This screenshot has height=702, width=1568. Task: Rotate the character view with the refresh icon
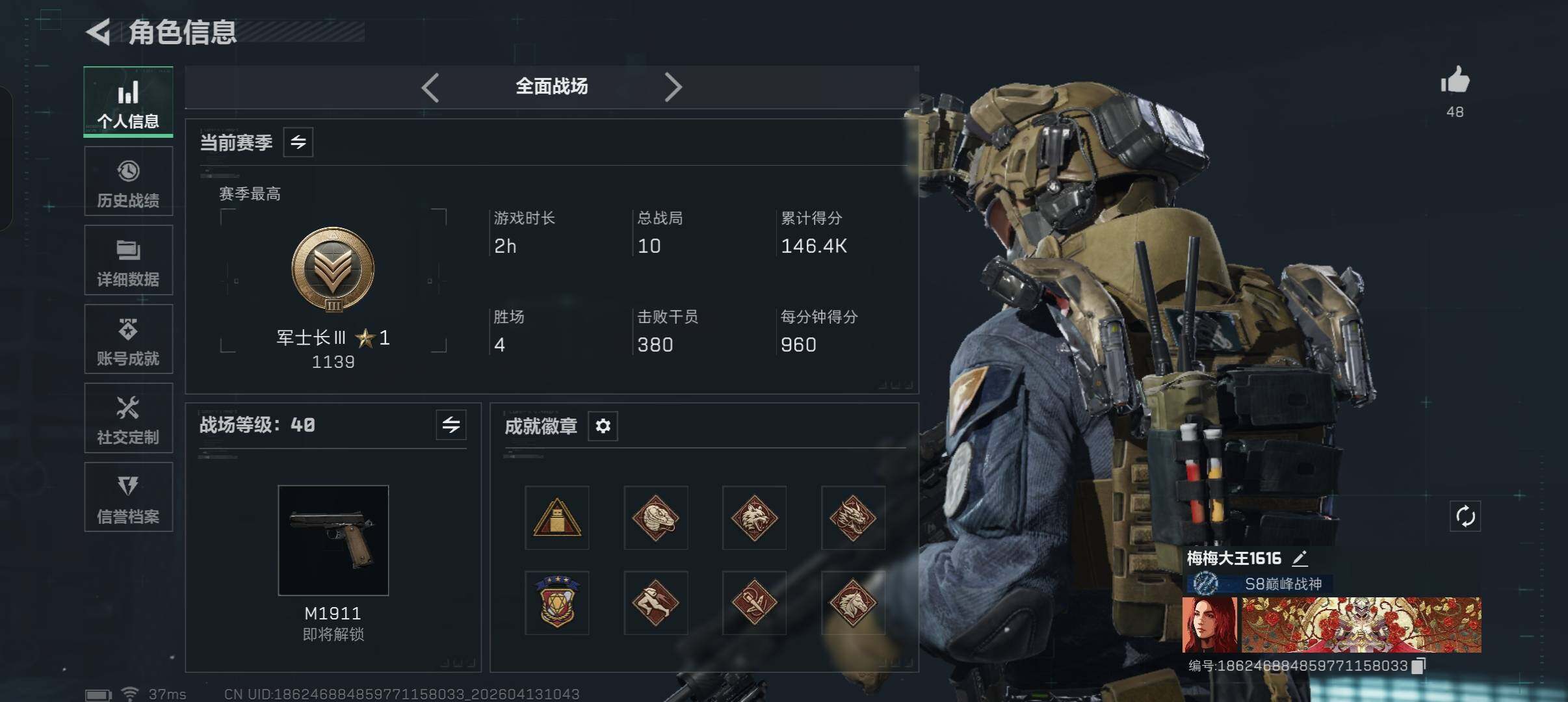[x=1465, y=517]
